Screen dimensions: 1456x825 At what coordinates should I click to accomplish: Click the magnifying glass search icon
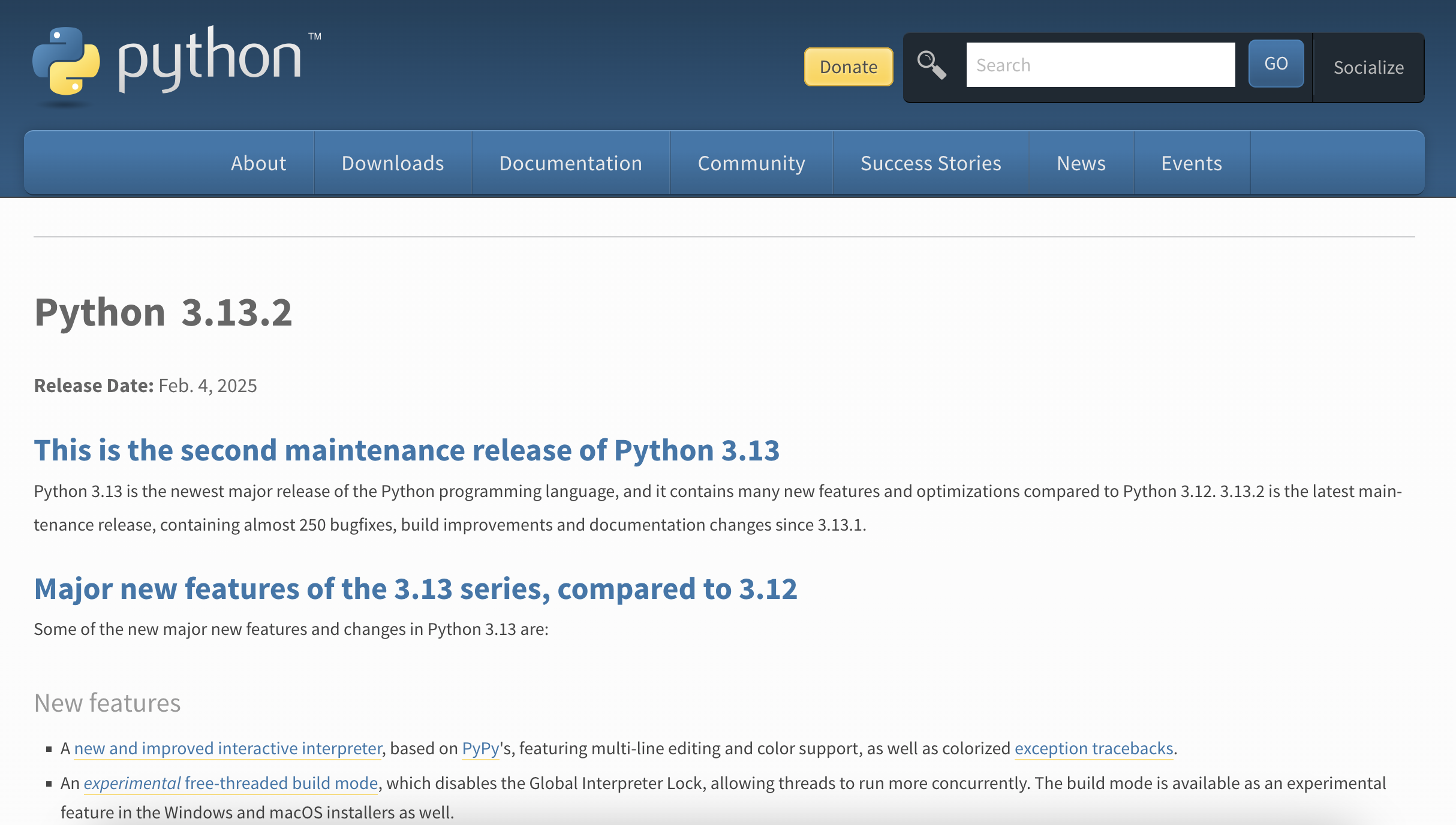click(931, 65)
